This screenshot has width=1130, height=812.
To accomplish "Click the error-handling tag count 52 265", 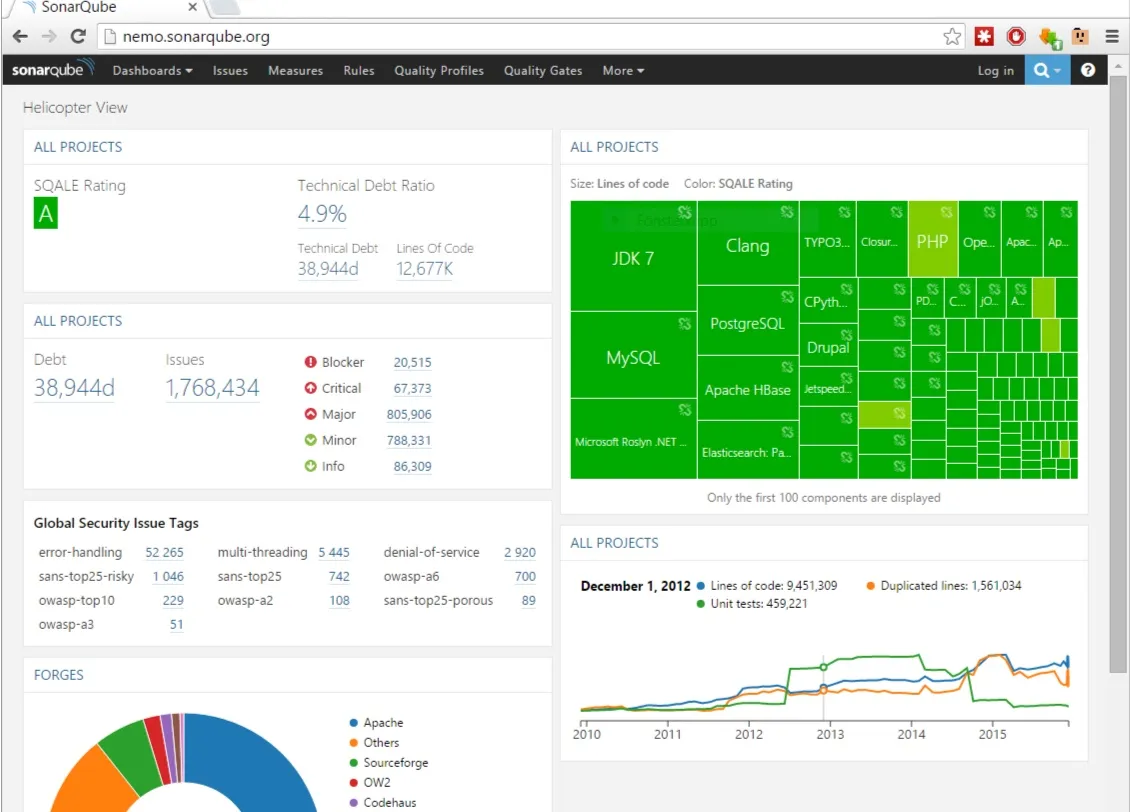I will click(x=164, y=552).
